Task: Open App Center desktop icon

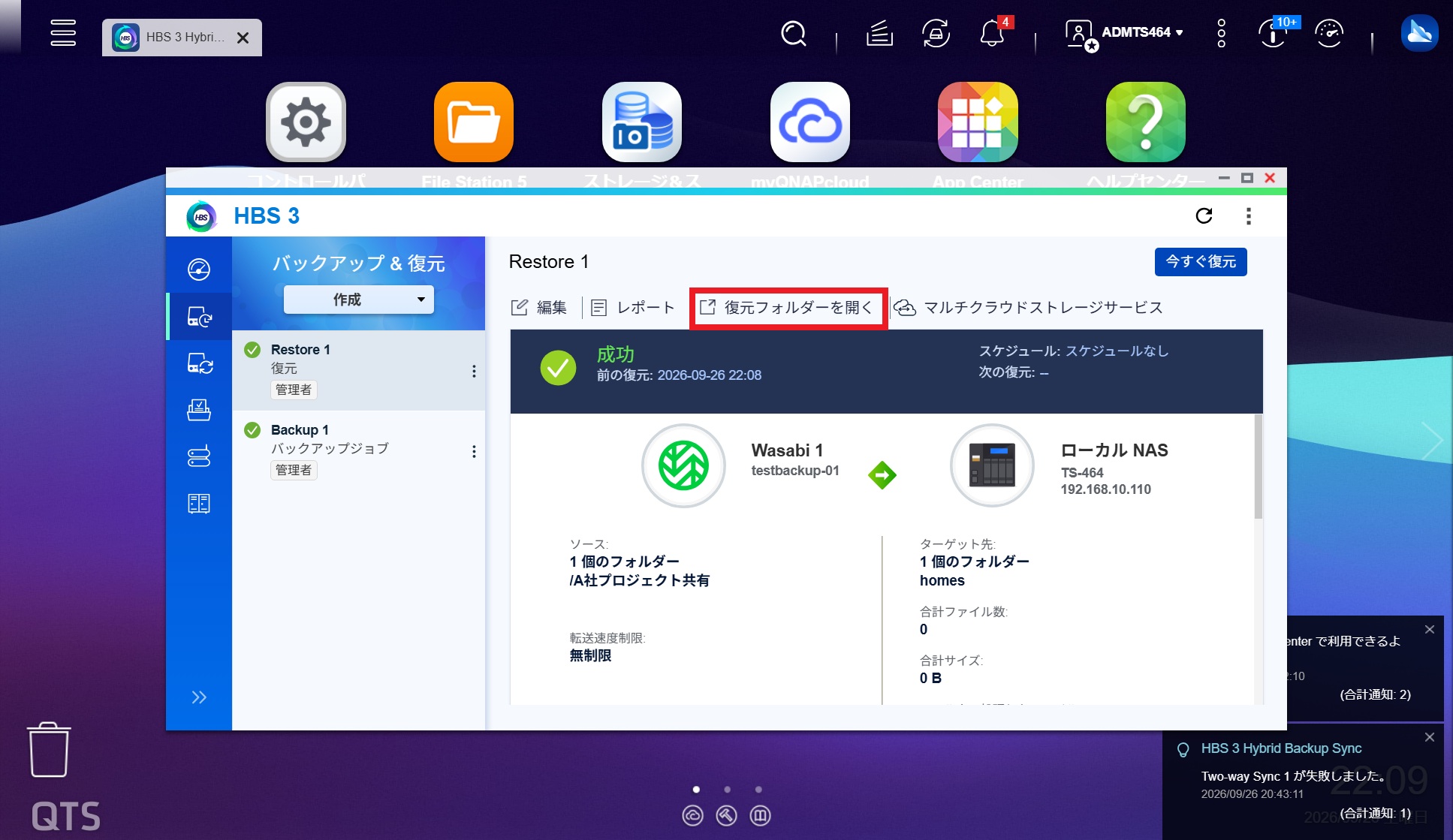Action: click(978, 122)
